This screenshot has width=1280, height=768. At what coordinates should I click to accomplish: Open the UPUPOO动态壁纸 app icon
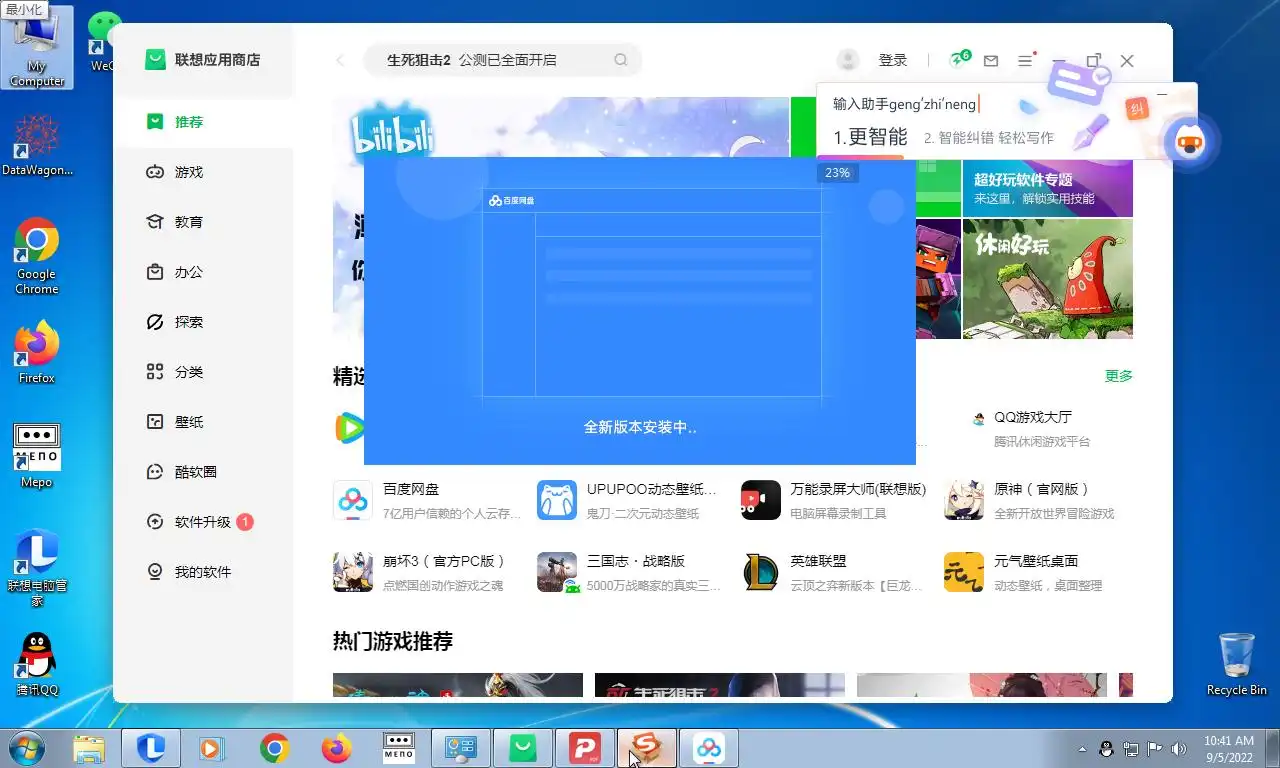pyautogui.click(x=557, y=500)
